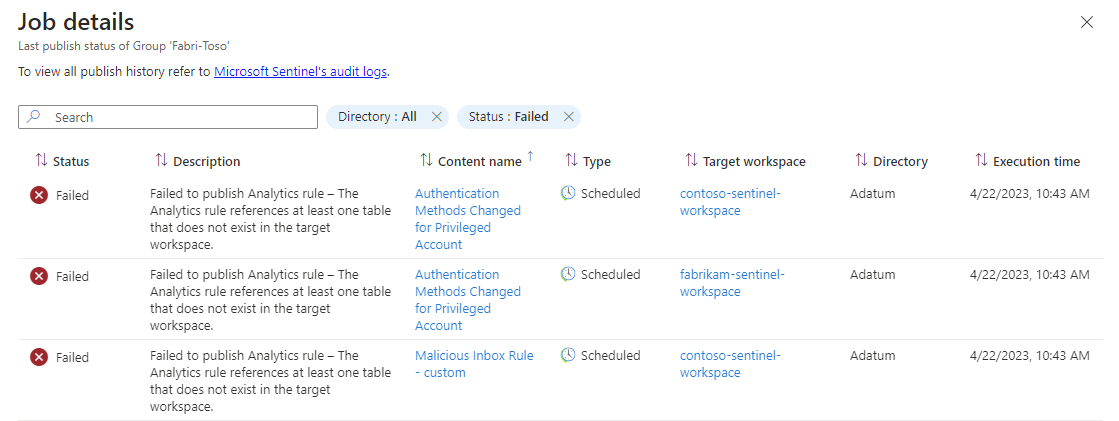
Task: Click the Scheduled clock icon for Malicious Inbox Rule
Action: point(568,355)
